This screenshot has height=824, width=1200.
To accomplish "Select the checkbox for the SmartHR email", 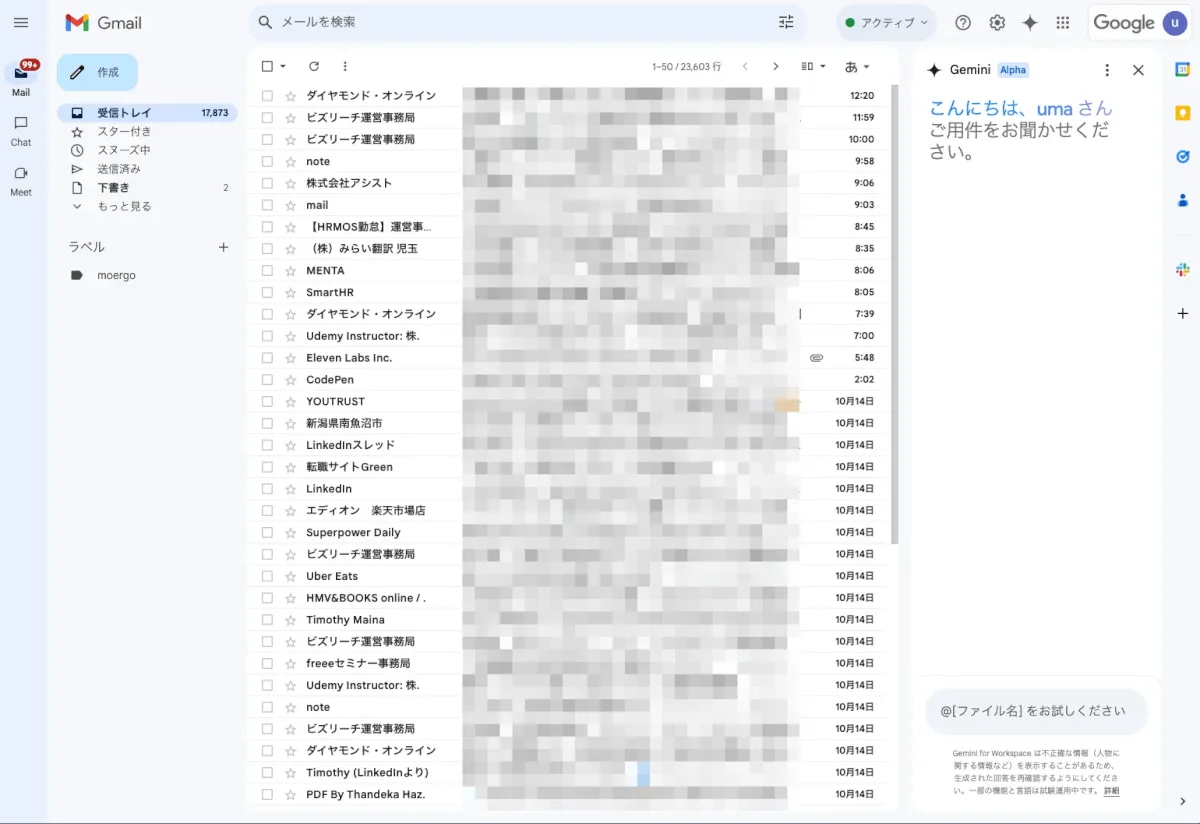I will pos(267,292).
